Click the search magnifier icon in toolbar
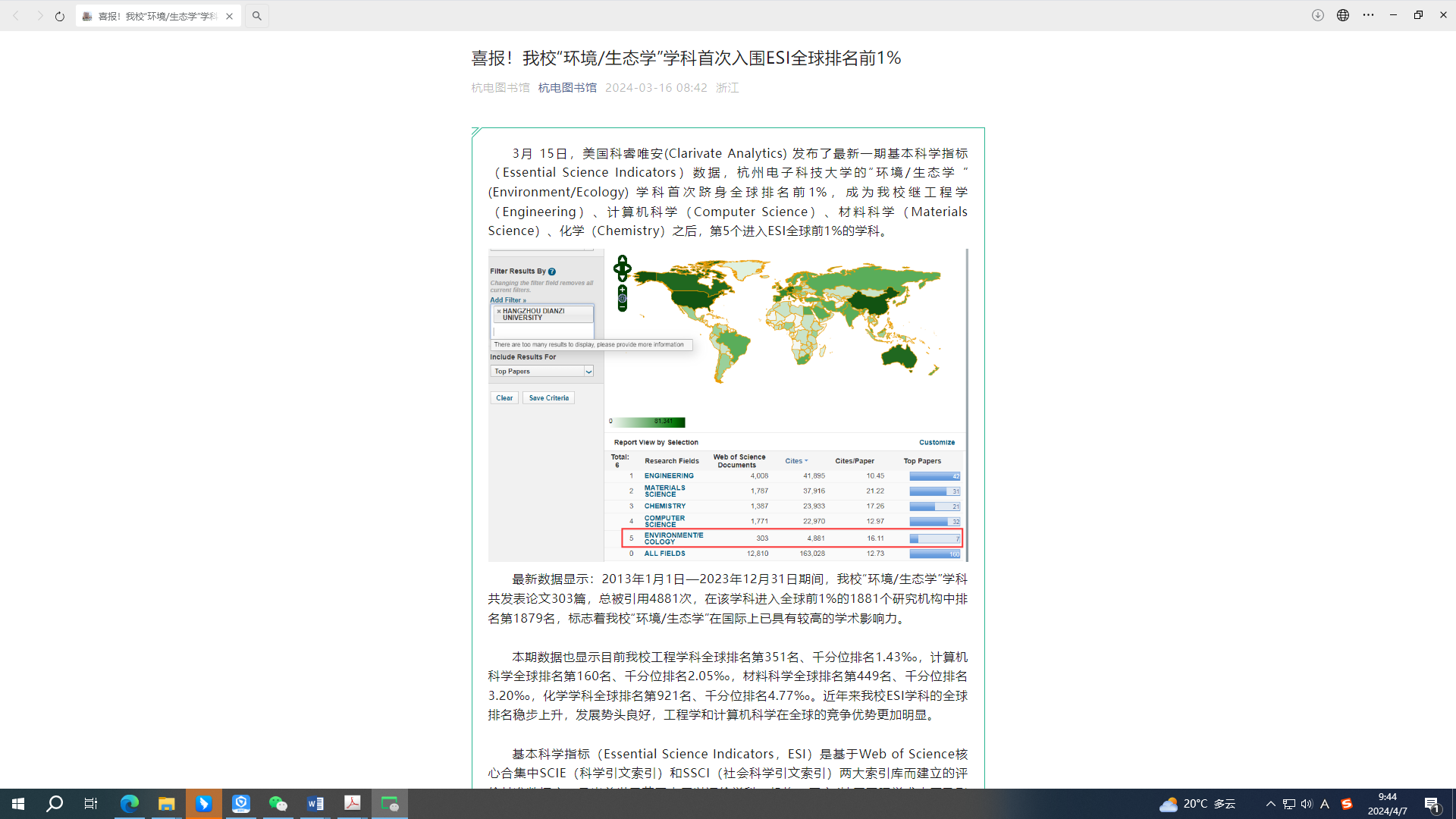Viewport: 1456px width, 819px height. point(257,16)
